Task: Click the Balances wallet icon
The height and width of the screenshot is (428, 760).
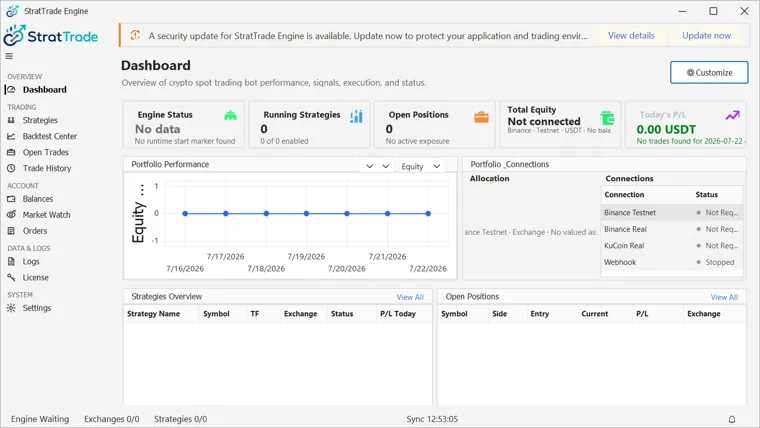Action: 11,199
